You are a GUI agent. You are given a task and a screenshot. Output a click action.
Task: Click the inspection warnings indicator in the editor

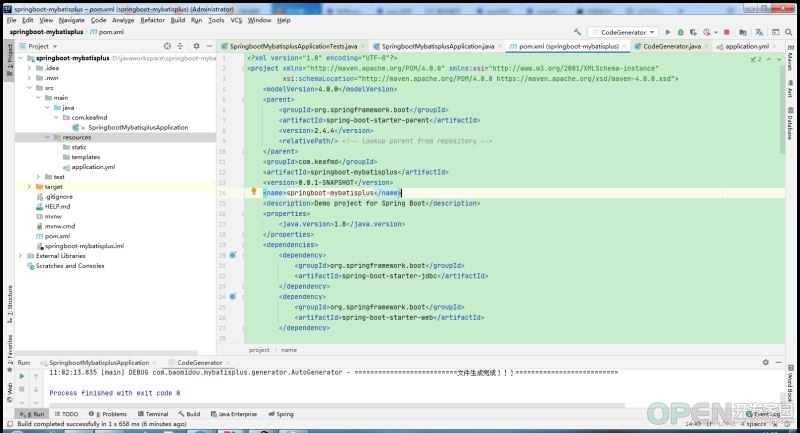coord(756,59)
